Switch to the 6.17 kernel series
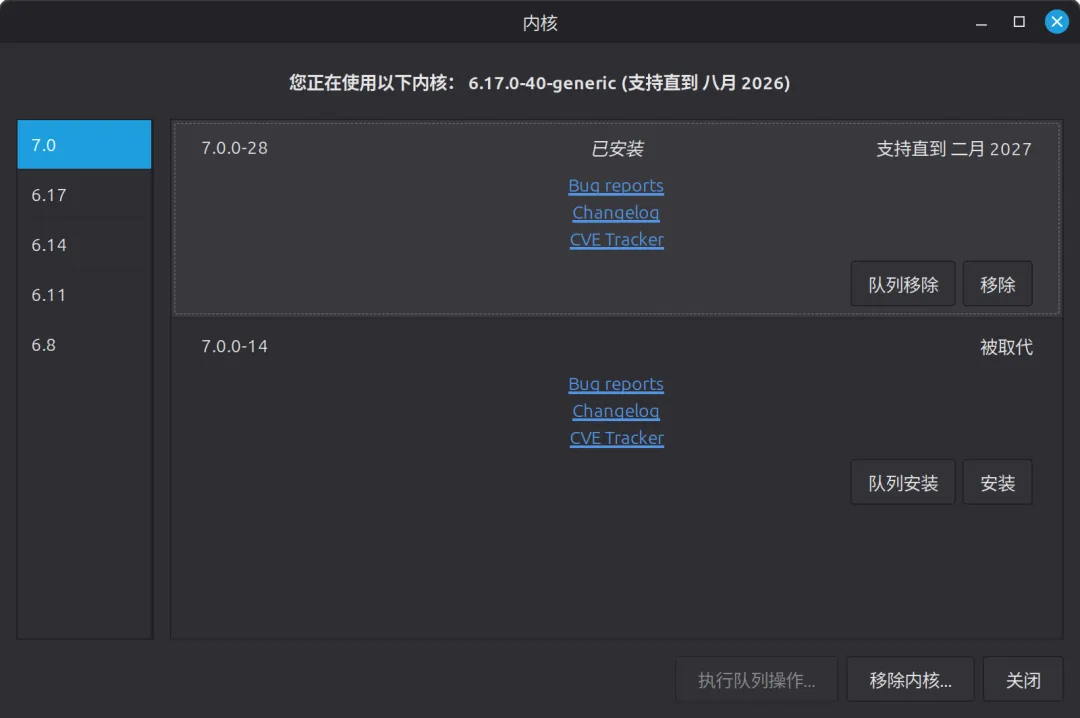Image resolution: width=1080 pixels, height=718 pixels. tap(84, 195)
